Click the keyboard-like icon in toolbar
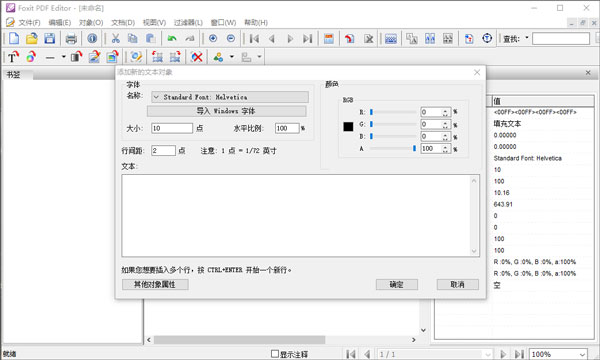600x360 pixels. coord(391,39)
